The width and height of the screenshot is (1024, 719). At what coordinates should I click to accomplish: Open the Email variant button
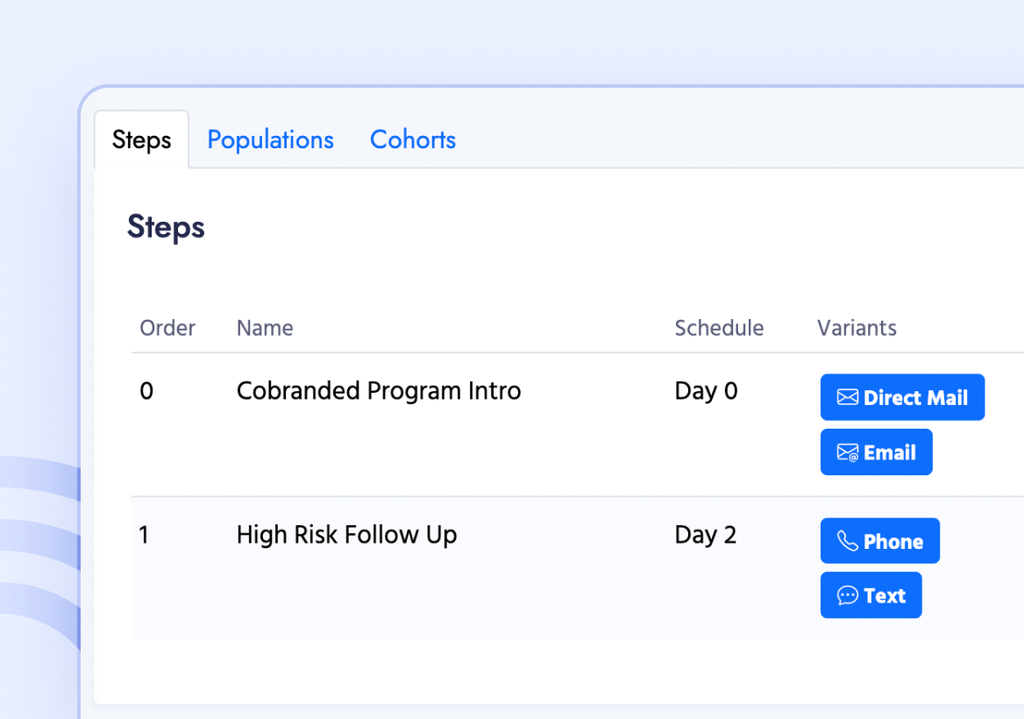coord(876,452)
